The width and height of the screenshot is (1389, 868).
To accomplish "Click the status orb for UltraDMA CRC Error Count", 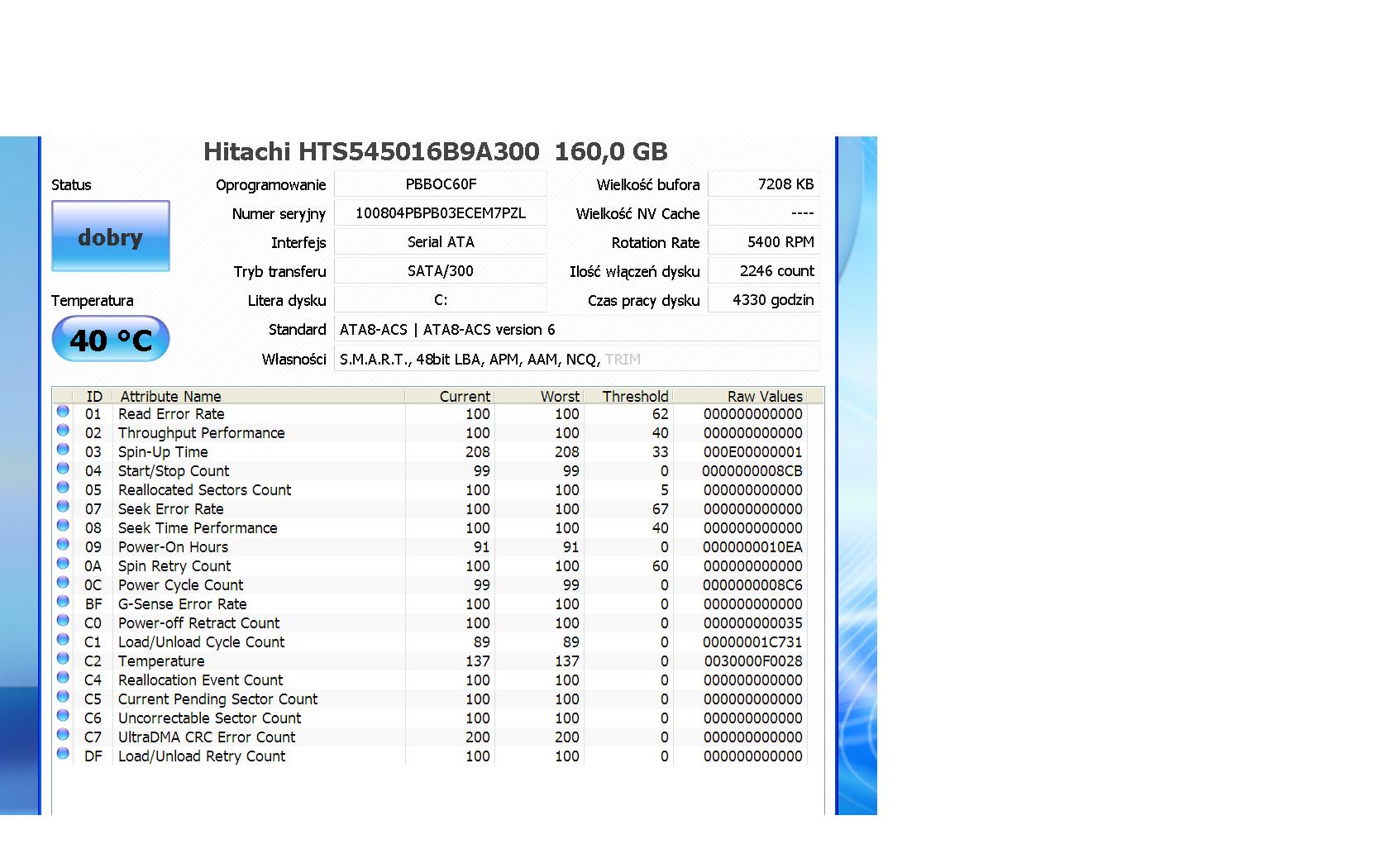I will point(63,734).
